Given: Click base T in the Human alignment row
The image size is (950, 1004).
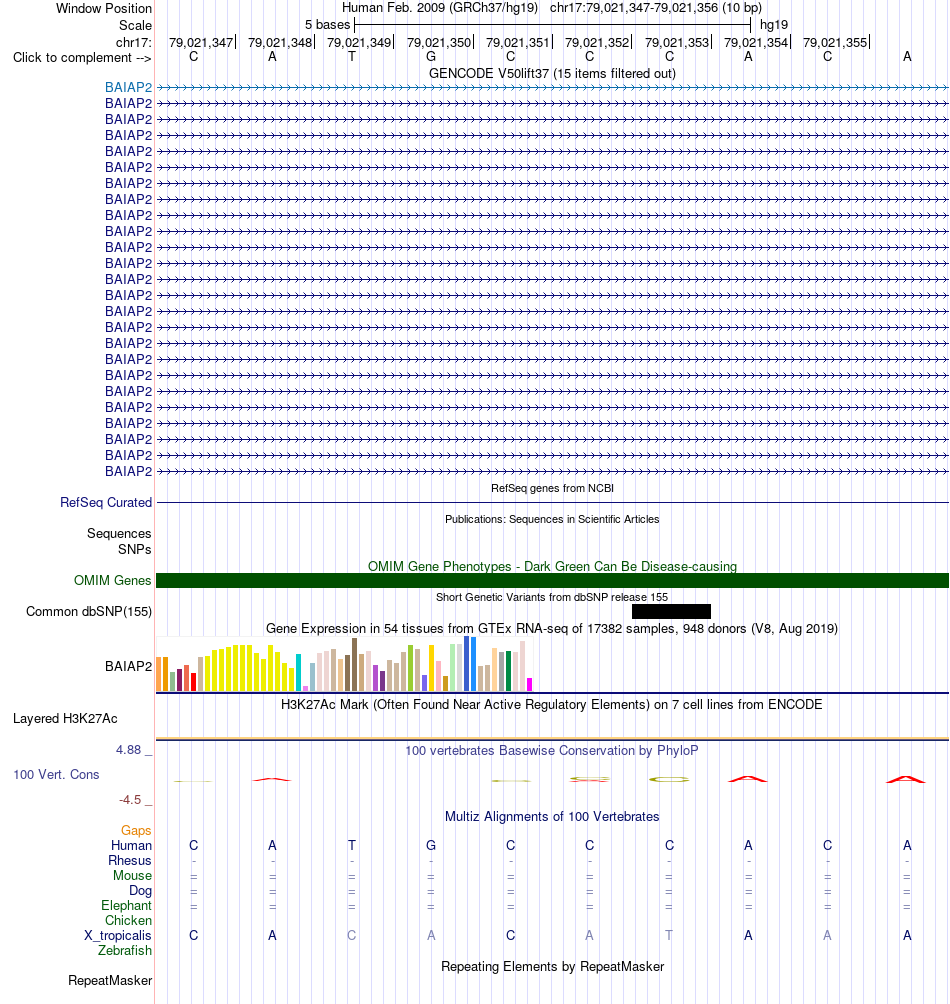Looking at the screenshot, I should [x=352, y=845].
